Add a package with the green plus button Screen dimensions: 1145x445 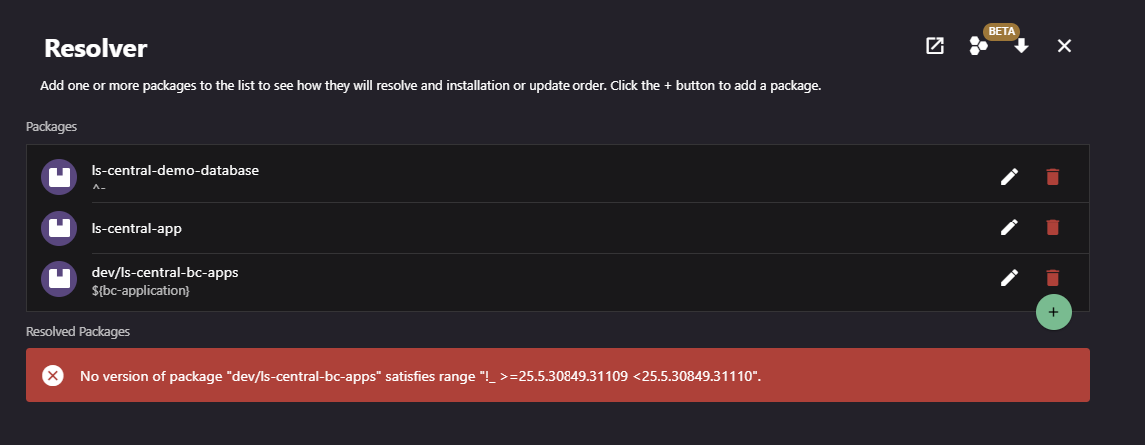pos(1053,312)
